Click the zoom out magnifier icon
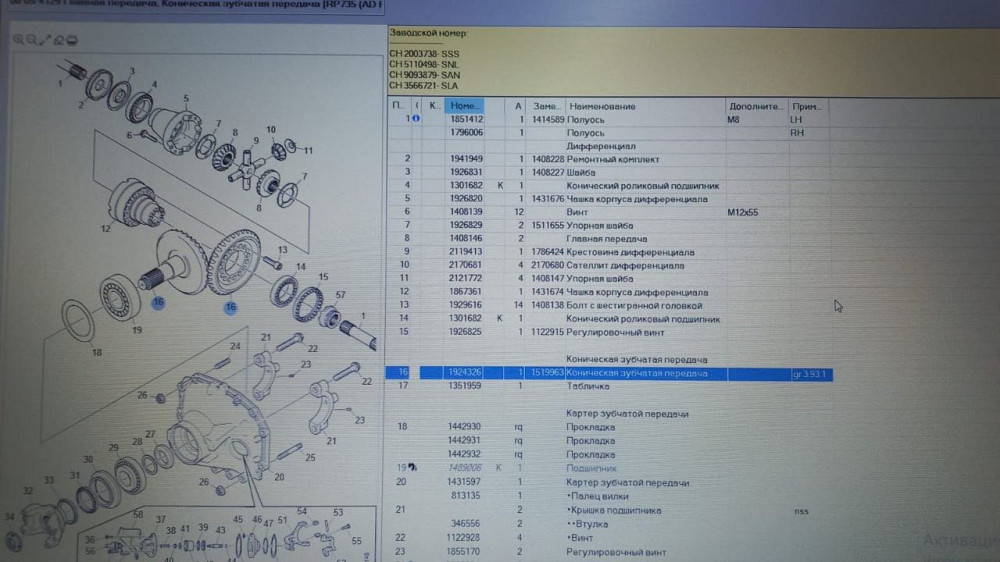This screenshot has width=1000, height=562. coord(32,40)
